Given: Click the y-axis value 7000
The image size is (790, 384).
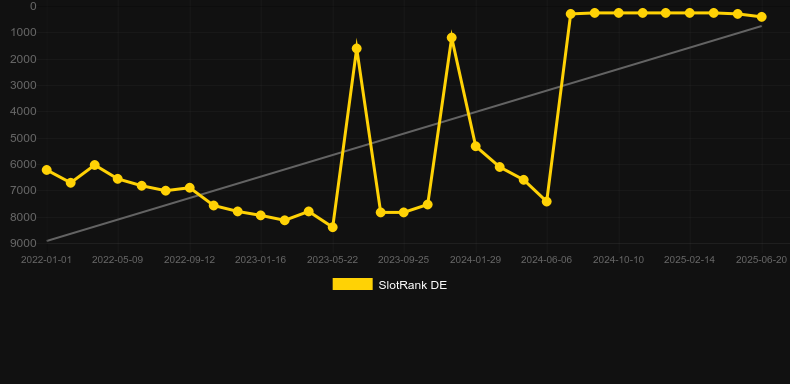Looking at the screenshot, I should point(24,190).
